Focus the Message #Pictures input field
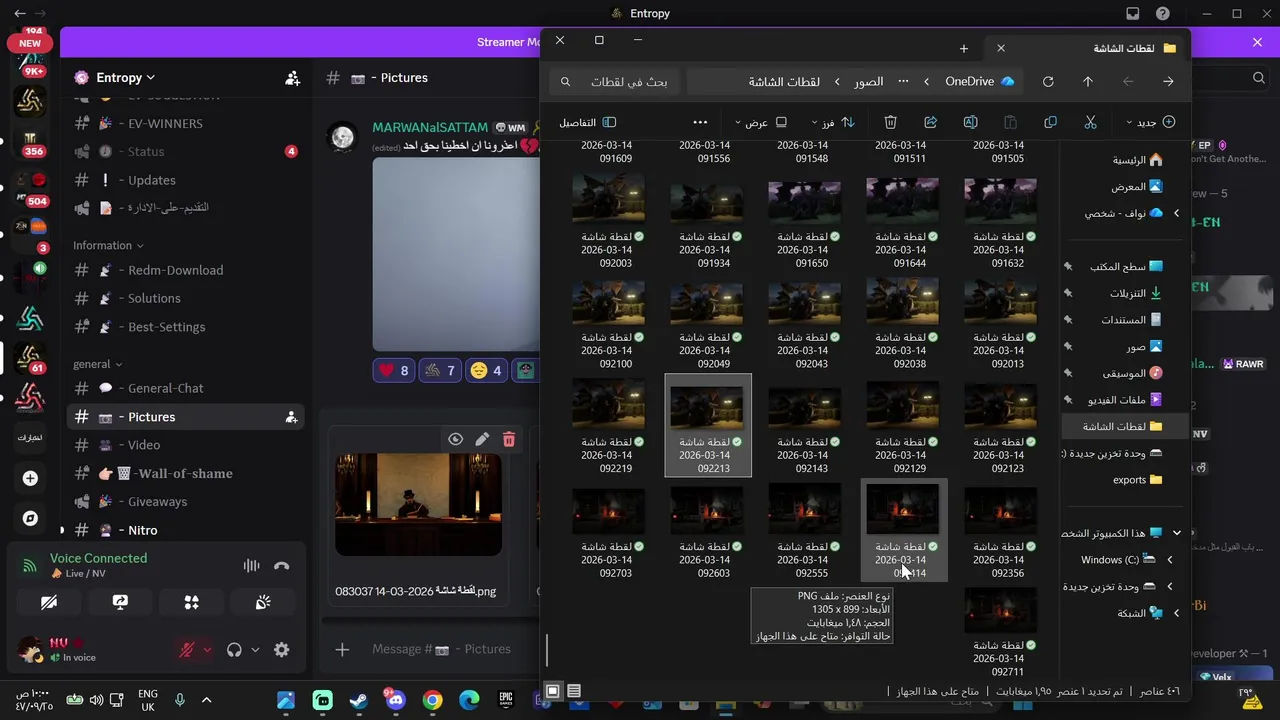This screenshot has height=720, width=1280. [441, 649]
